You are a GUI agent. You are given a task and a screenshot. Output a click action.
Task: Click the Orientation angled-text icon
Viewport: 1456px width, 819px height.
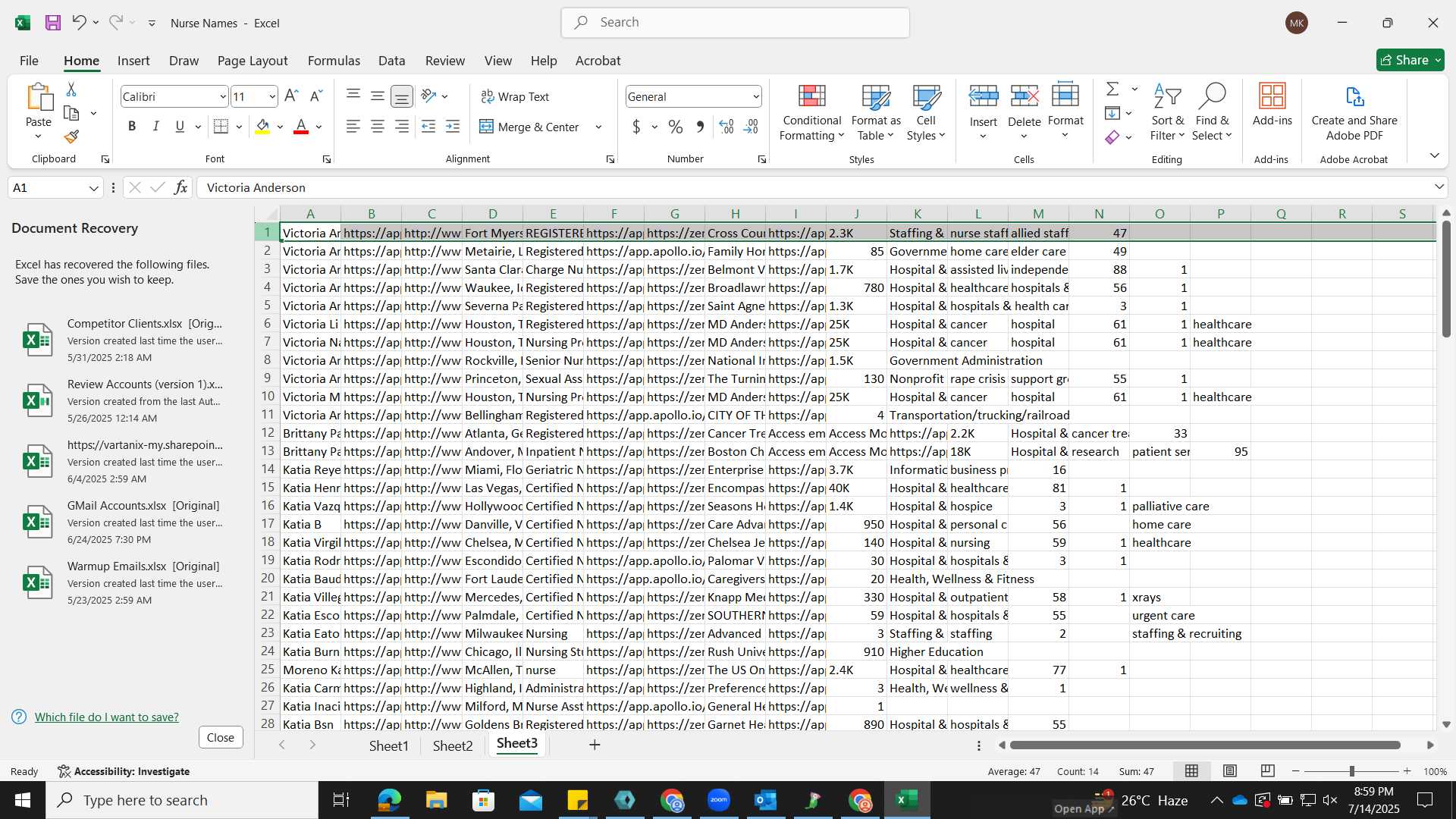pos(429,96)
